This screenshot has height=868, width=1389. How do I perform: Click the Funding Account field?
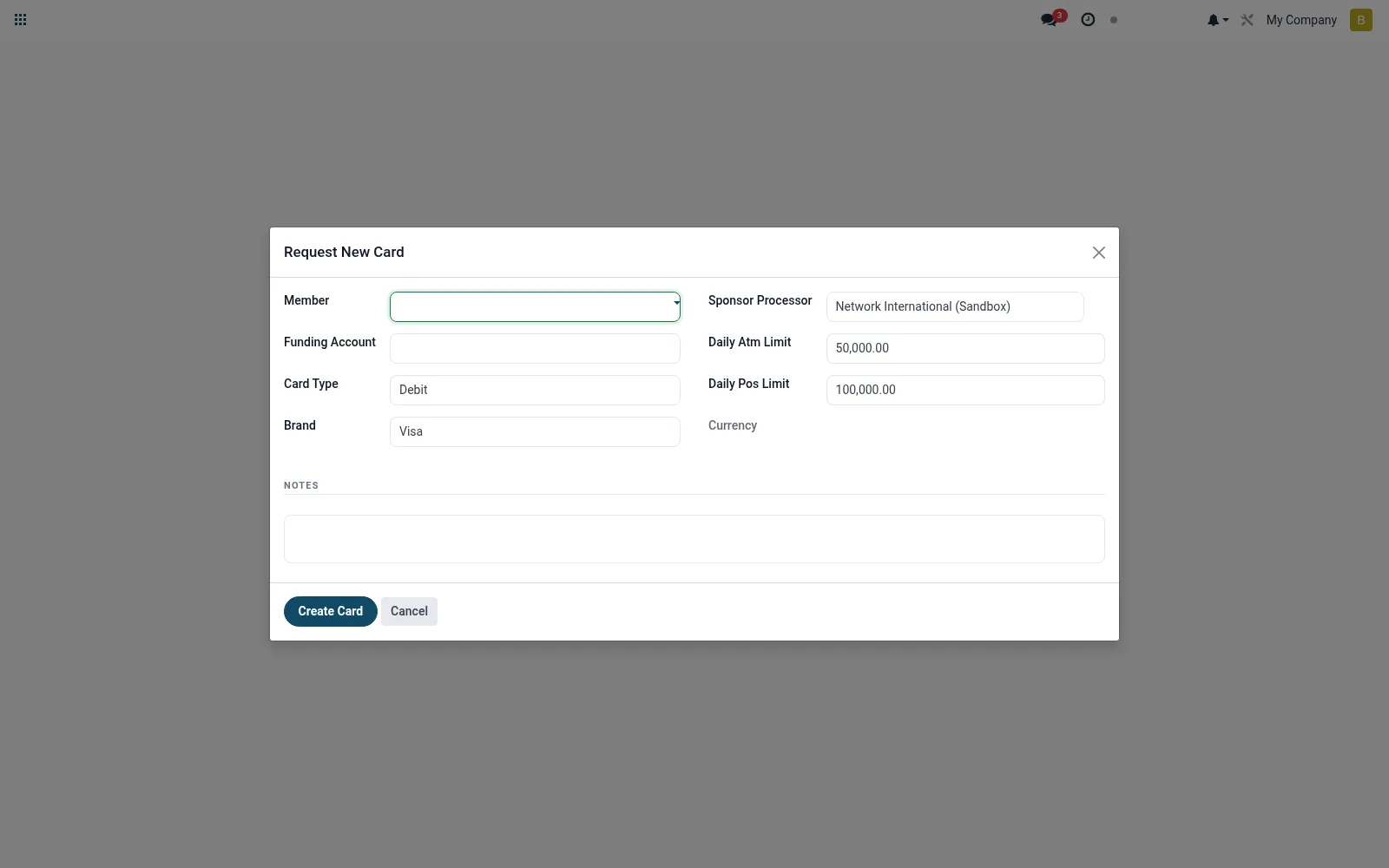(x=535, y=348)
